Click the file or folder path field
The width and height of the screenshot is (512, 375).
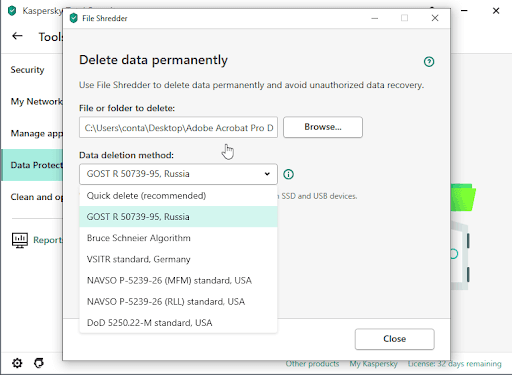(x=178, y=127)
